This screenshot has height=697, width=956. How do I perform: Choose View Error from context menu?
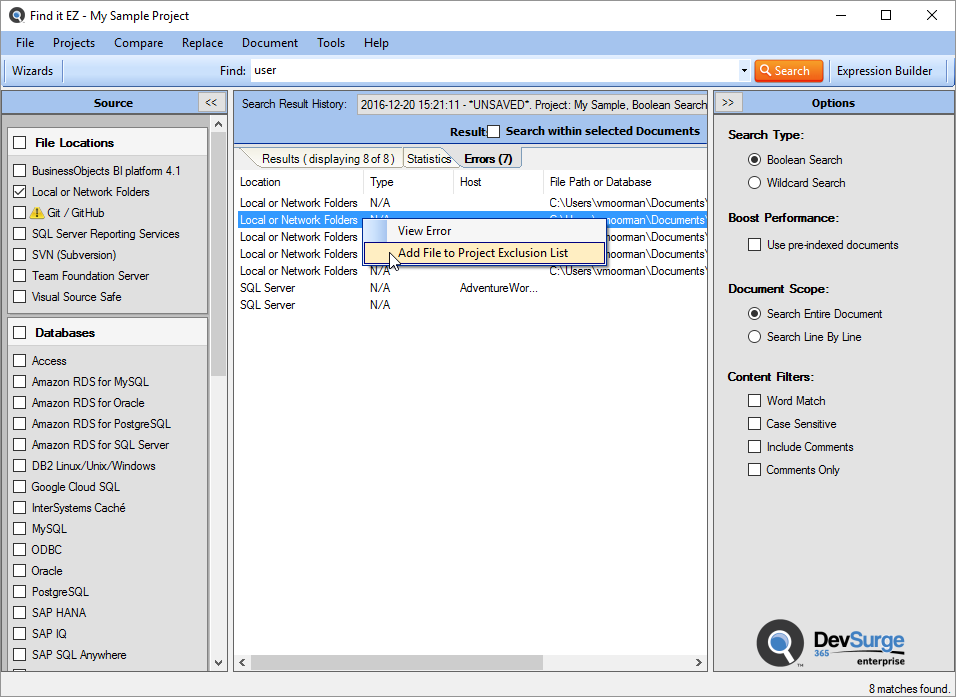(484, 231)
